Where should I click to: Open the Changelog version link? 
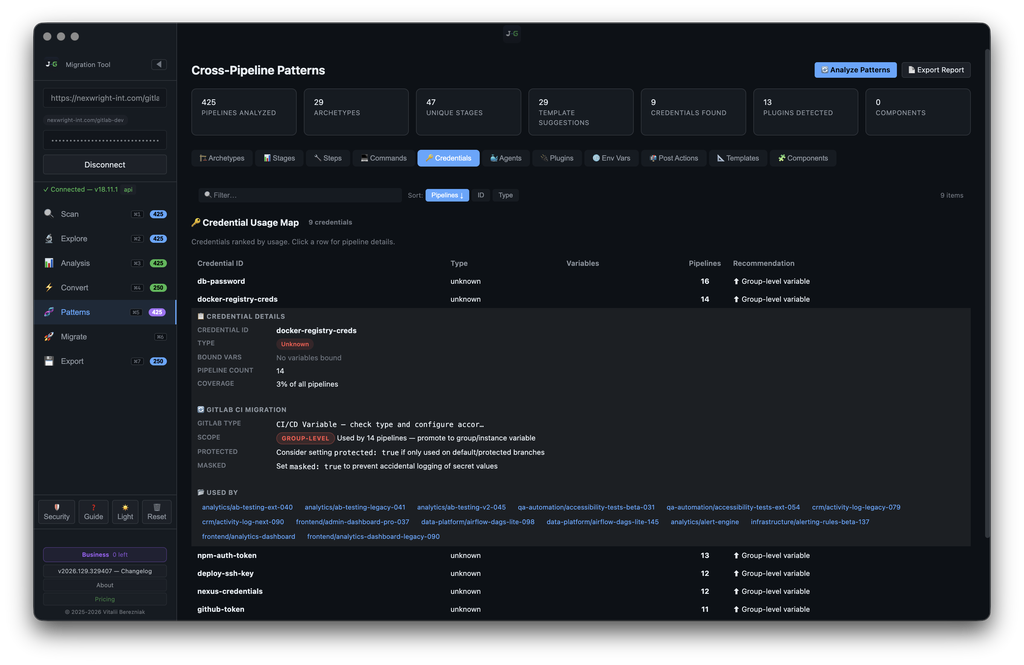(104, 571)
